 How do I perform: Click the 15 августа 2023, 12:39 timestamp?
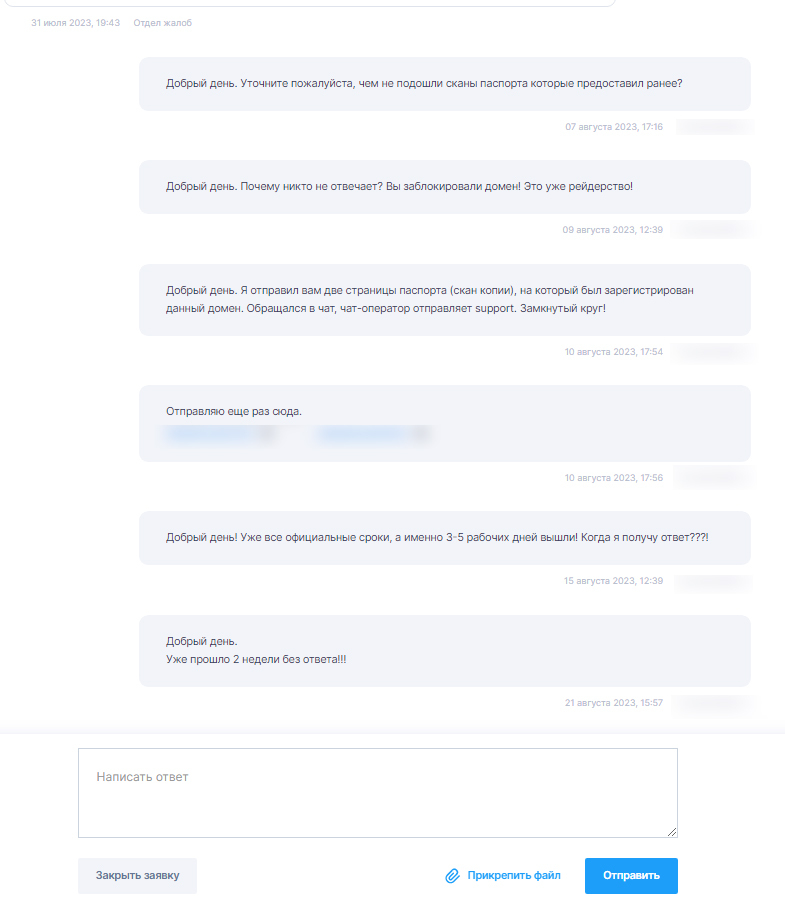tap(613, 581)
